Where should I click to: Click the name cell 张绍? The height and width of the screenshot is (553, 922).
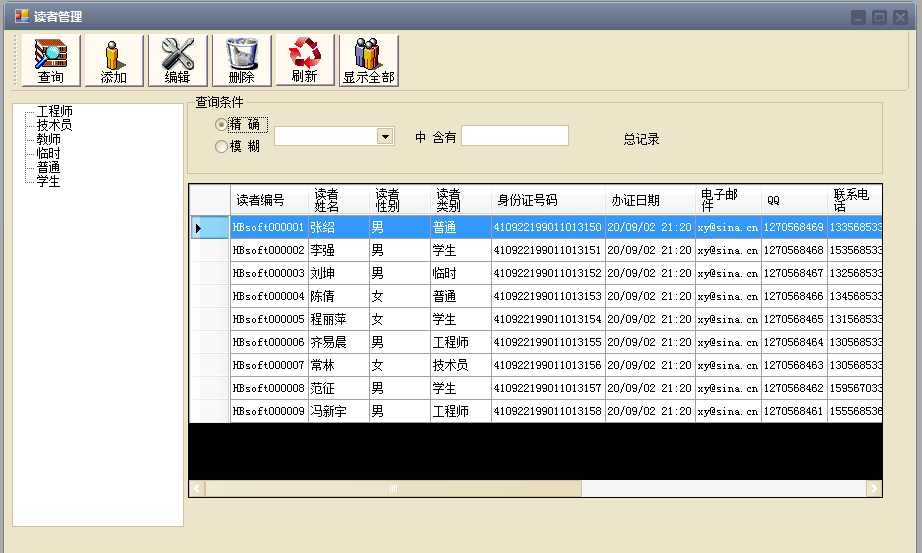point(339,228)
